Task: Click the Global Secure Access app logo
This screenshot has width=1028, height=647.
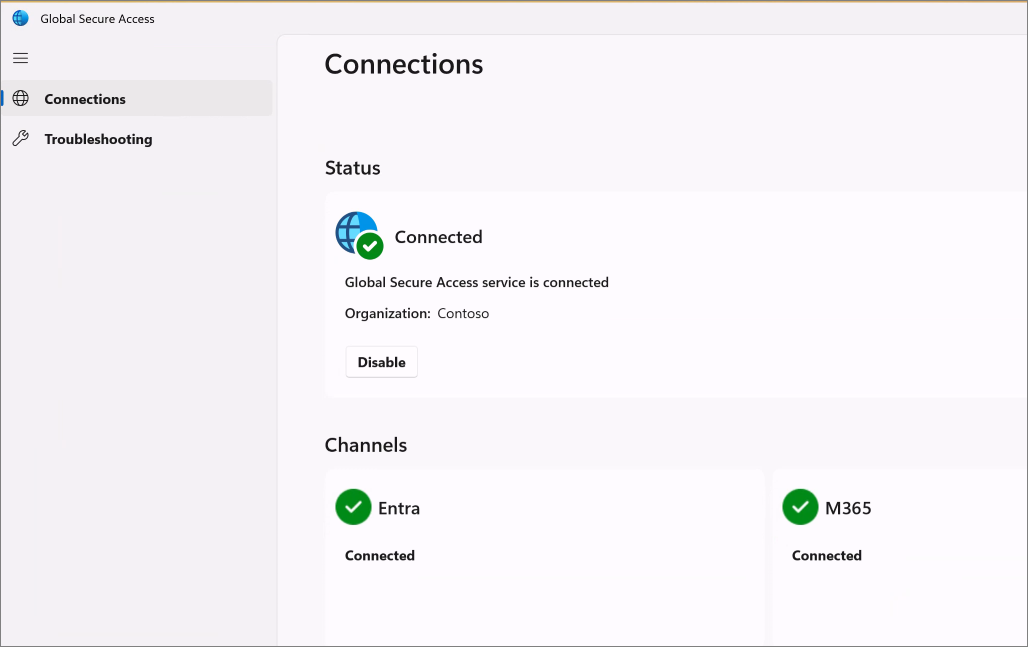Action: point(20,18)
